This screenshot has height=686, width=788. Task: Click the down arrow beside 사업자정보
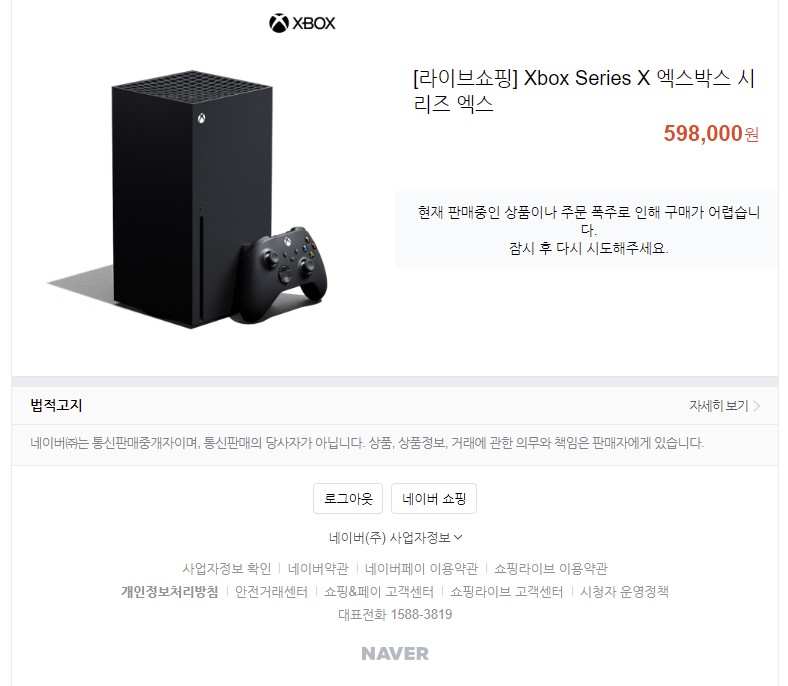pyautogui.click(x=458, y=537)
